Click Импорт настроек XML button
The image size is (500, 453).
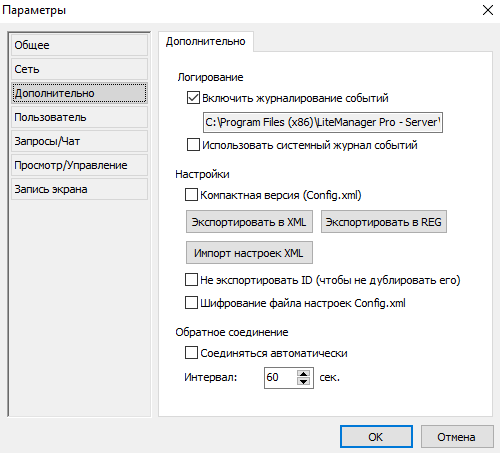[249, 253]
